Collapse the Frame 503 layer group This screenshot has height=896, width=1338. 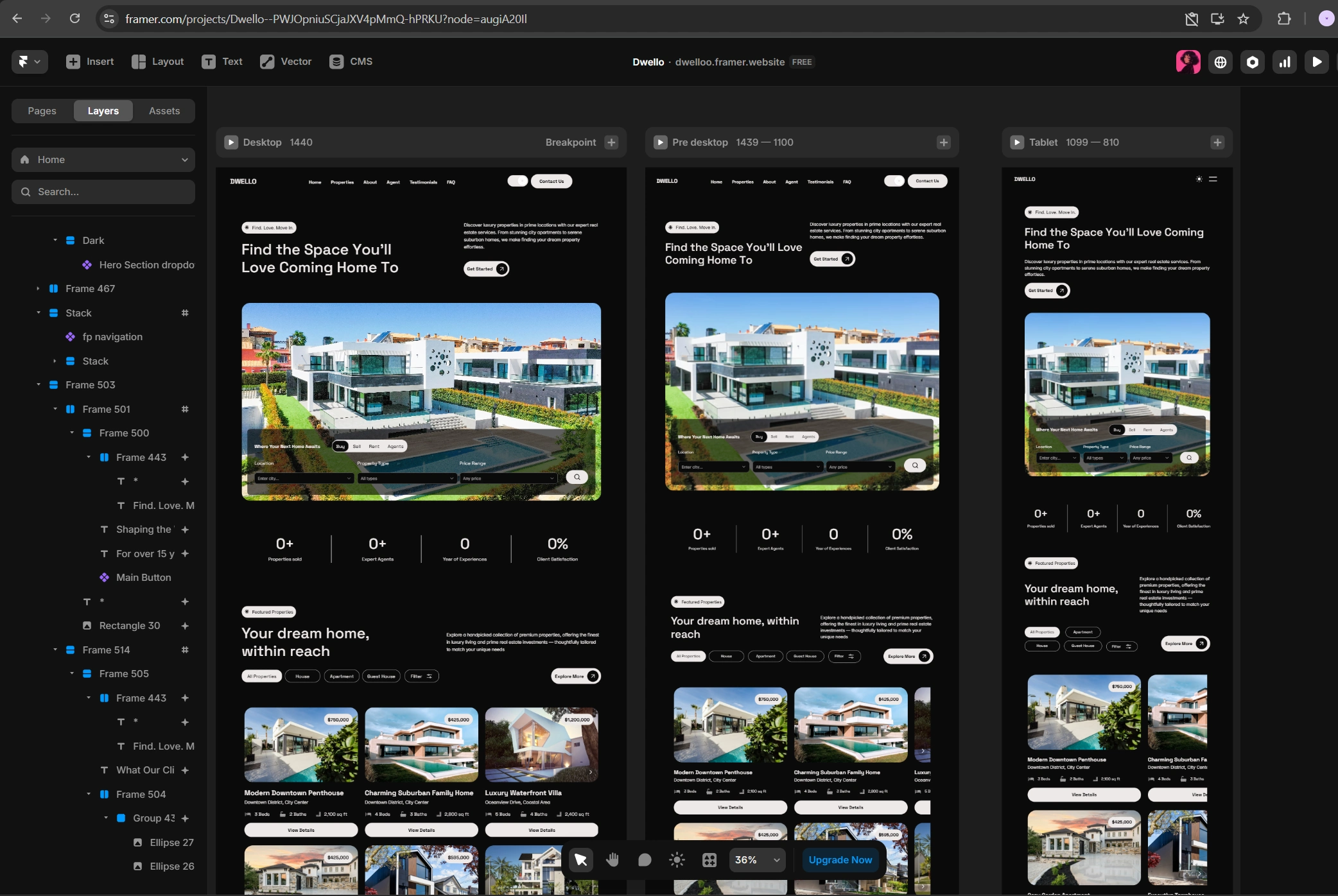pyautogui.click(x=38, y=384)
